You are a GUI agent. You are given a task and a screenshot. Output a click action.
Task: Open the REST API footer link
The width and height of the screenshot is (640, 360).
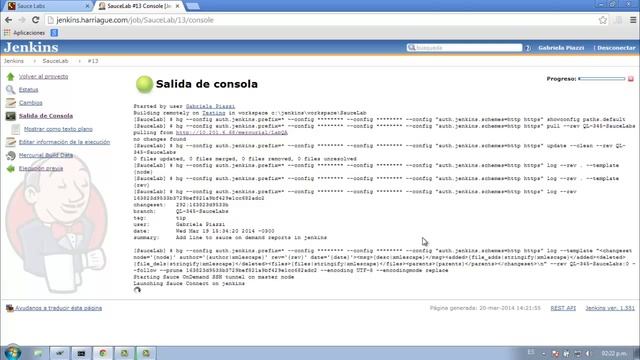tap(563, 308)
